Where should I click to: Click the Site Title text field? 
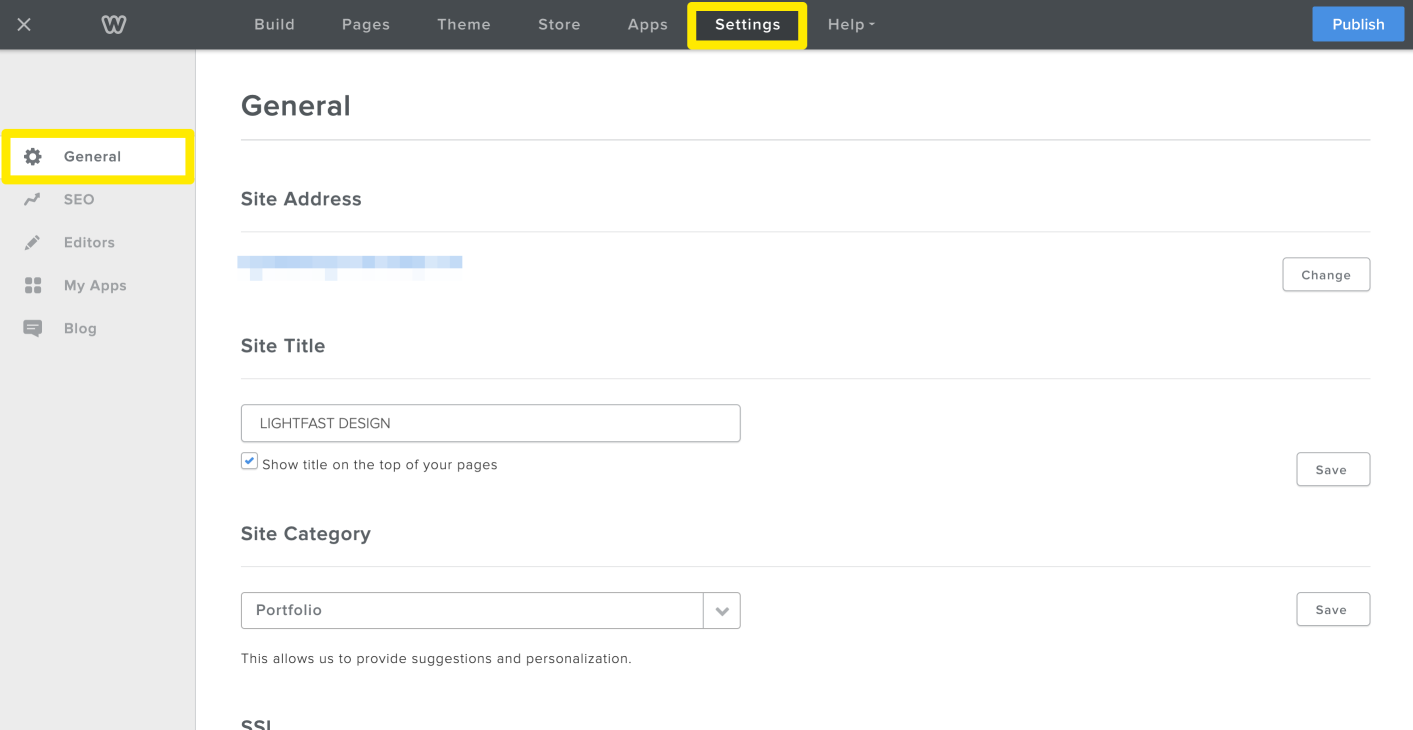pyautogui.click(x=490, y=423)
